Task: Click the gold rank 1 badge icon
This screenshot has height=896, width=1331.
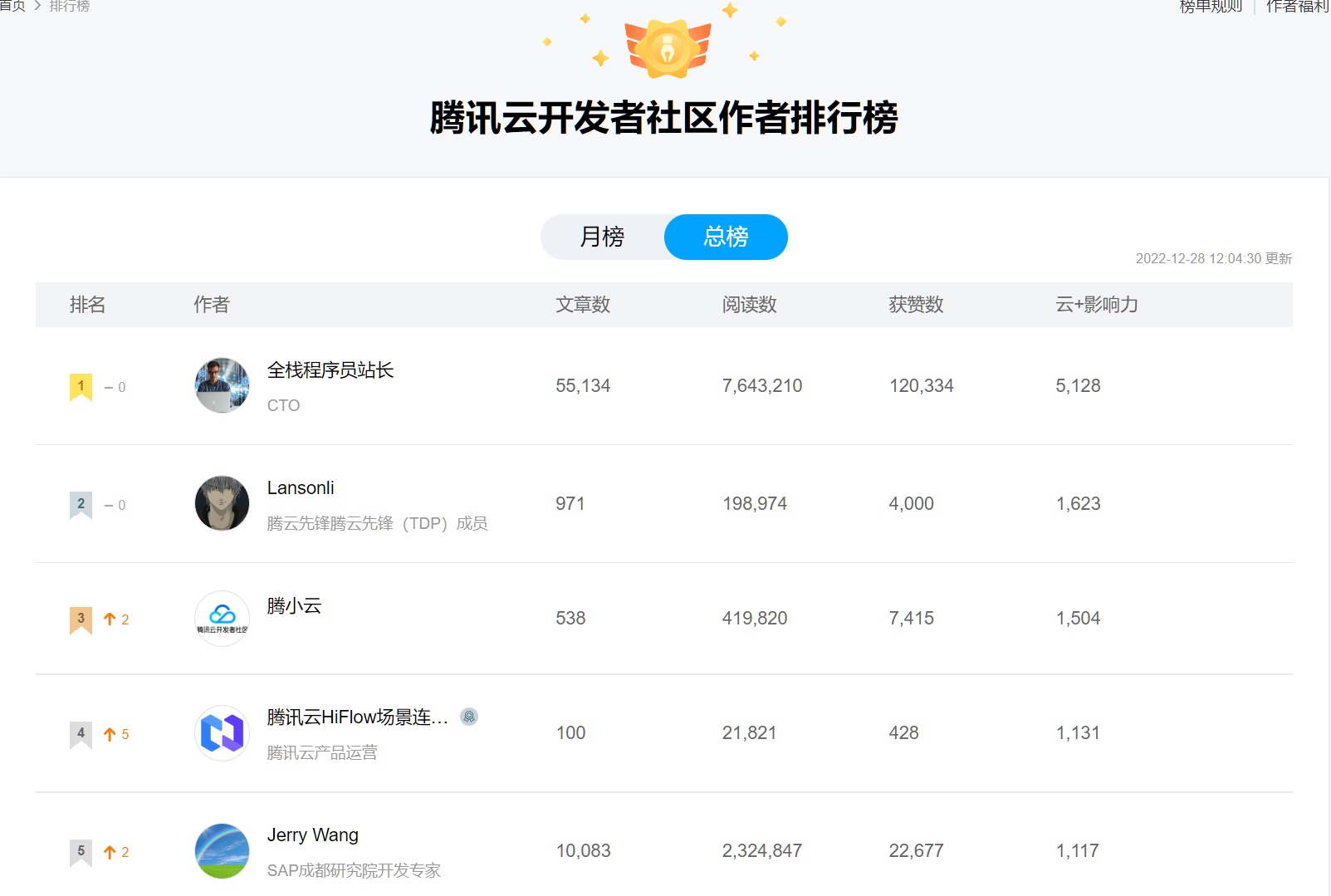Action: tap(81, 387)
